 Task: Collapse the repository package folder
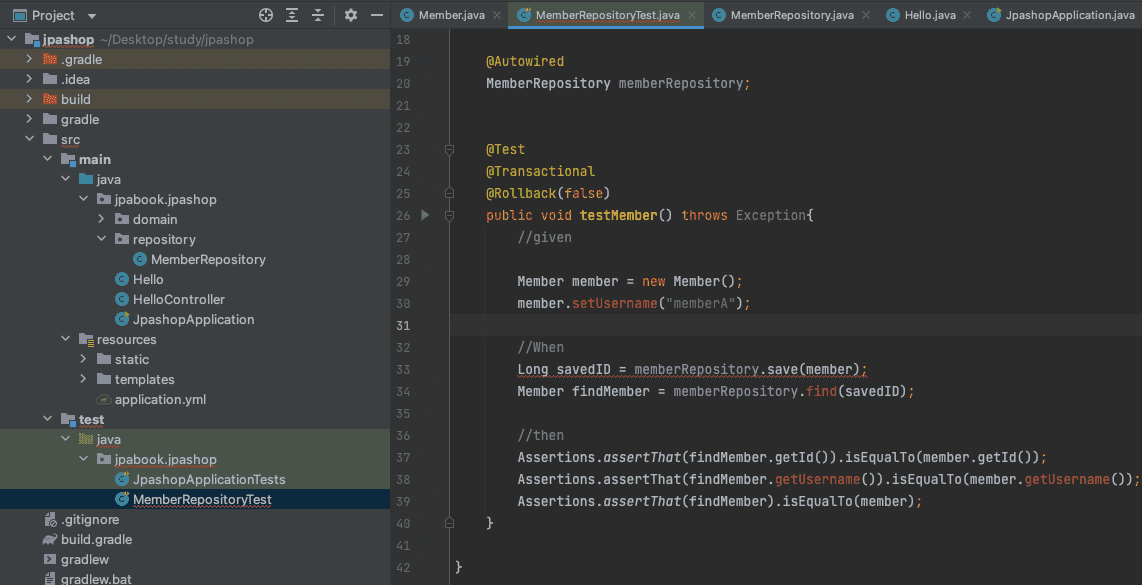point(102,239)
